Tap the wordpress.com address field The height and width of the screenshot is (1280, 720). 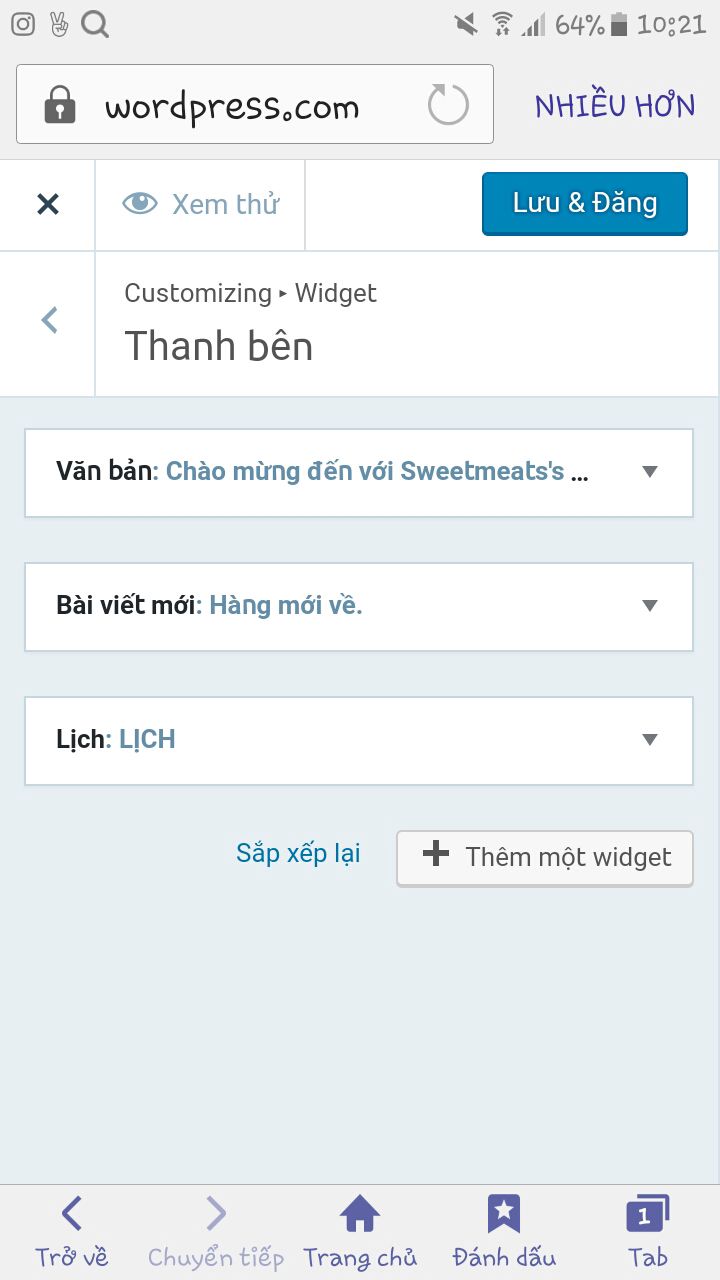coord(255,104)
